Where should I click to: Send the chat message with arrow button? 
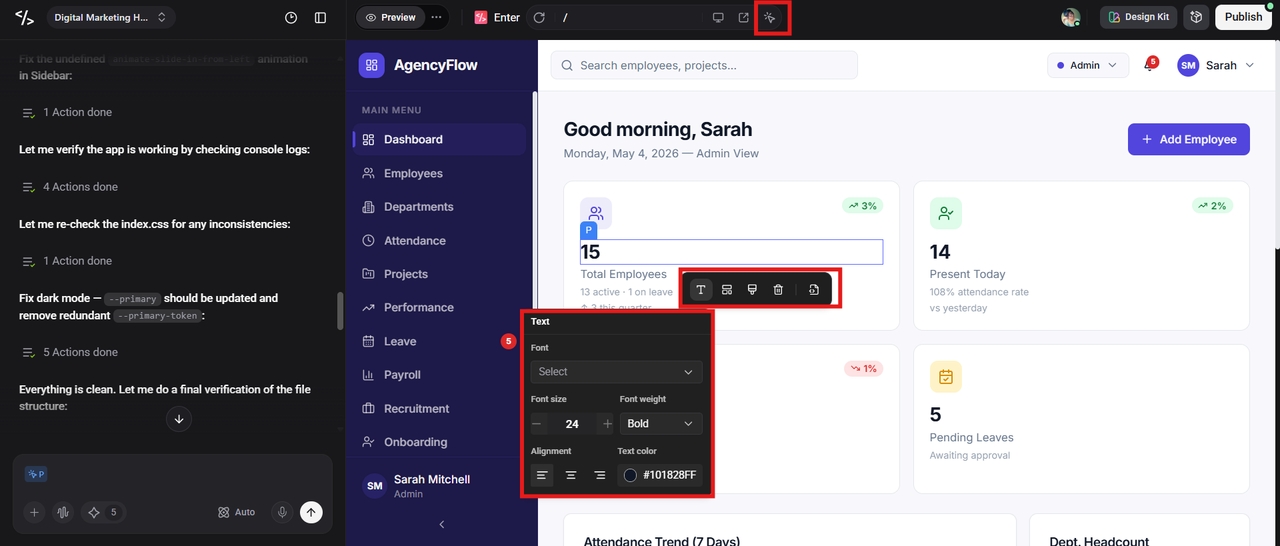[311, 512]
